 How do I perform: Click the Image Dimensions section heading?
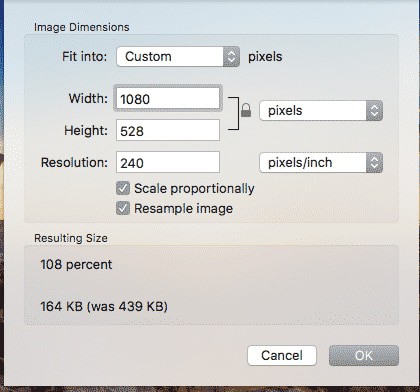tap(82, 27)
